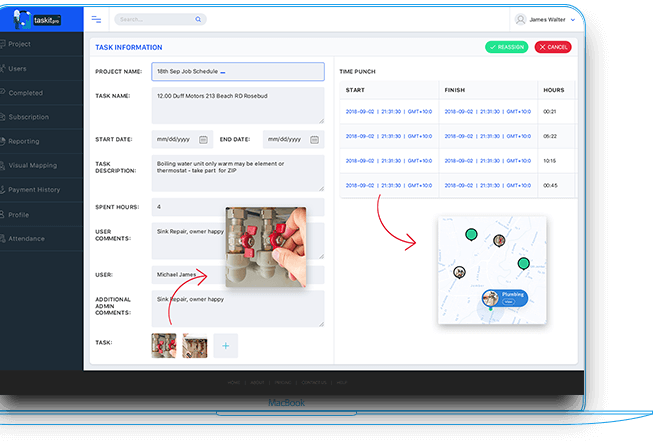
Task: Click finish time in 05:22 hours row
Action: pos(488,136)
